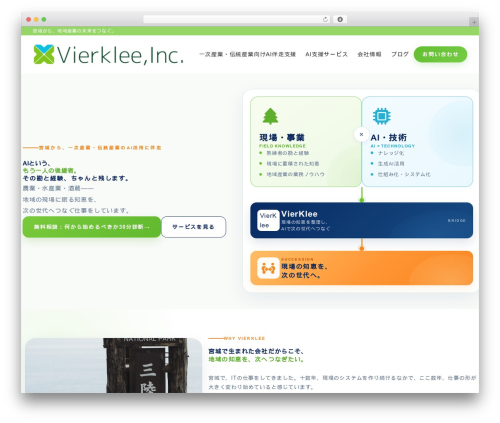Click the サービスを見る outline button
500x423 pixels.
[193, 227]
